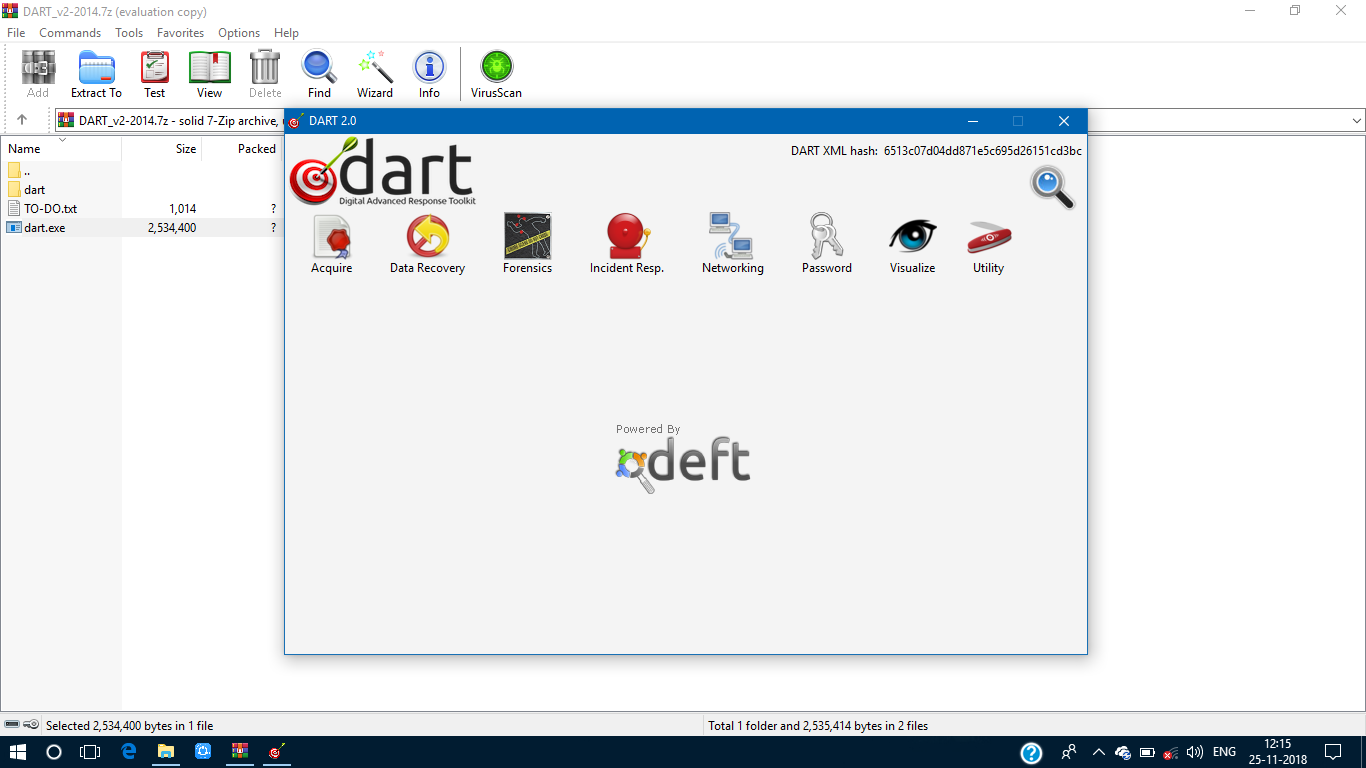Open the File menu
This screenshot has height=768, width=1366.
point(16,33)
